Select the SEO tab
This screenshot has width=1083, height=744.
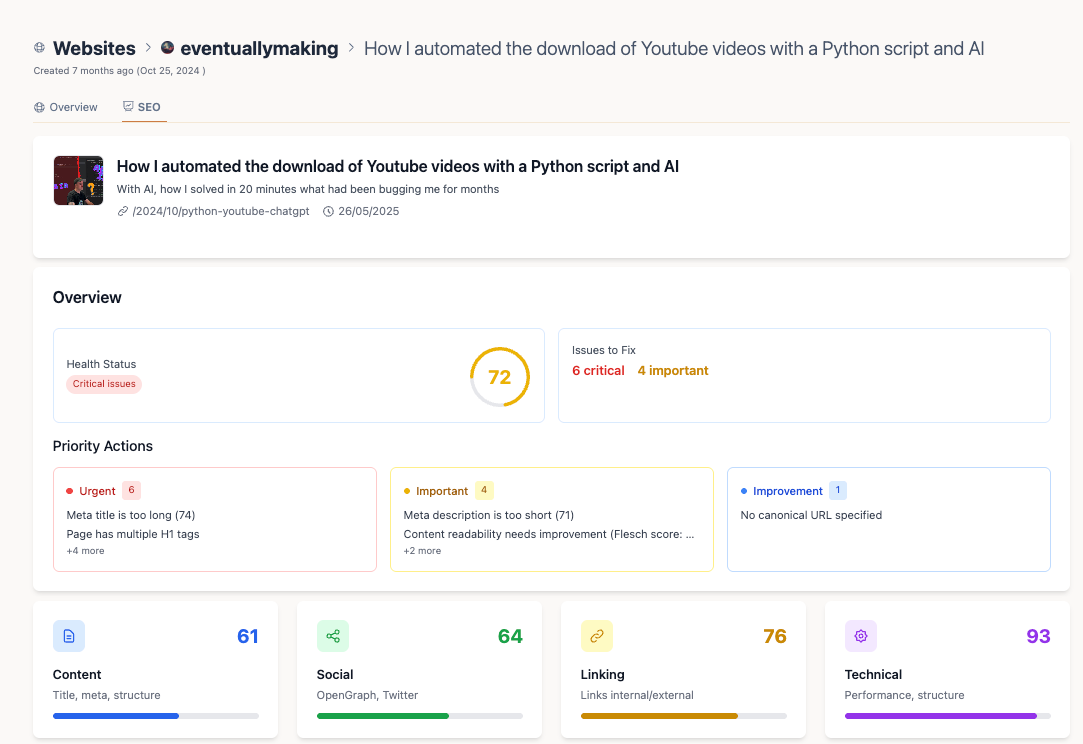click(143, 107)
